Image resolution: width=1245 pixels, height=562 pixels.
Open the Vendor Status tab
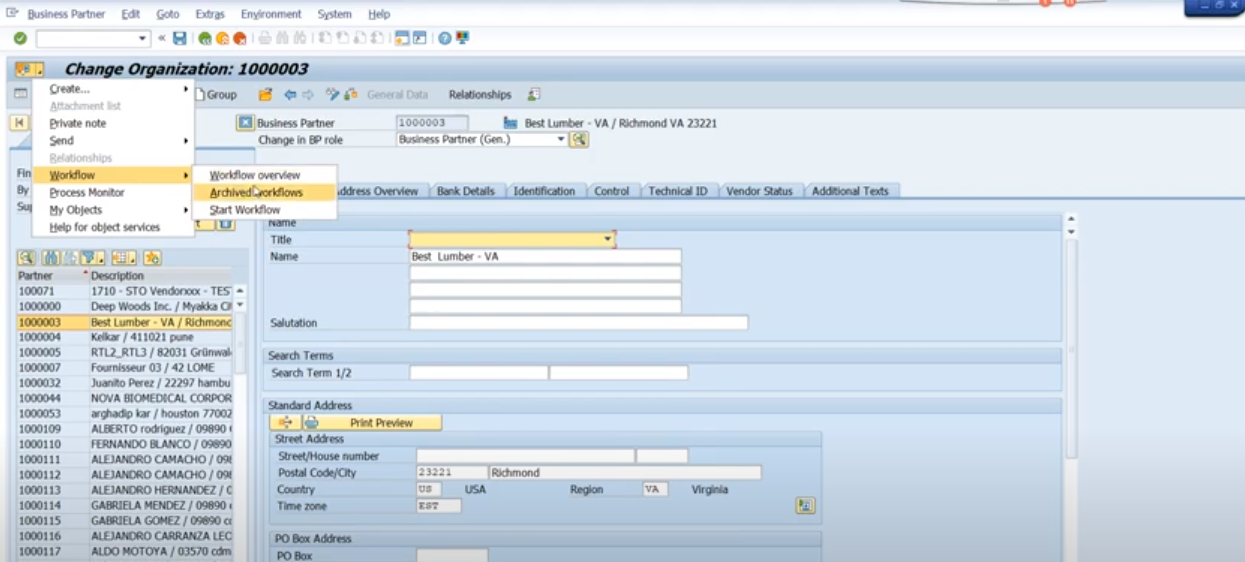pos(759,191)
